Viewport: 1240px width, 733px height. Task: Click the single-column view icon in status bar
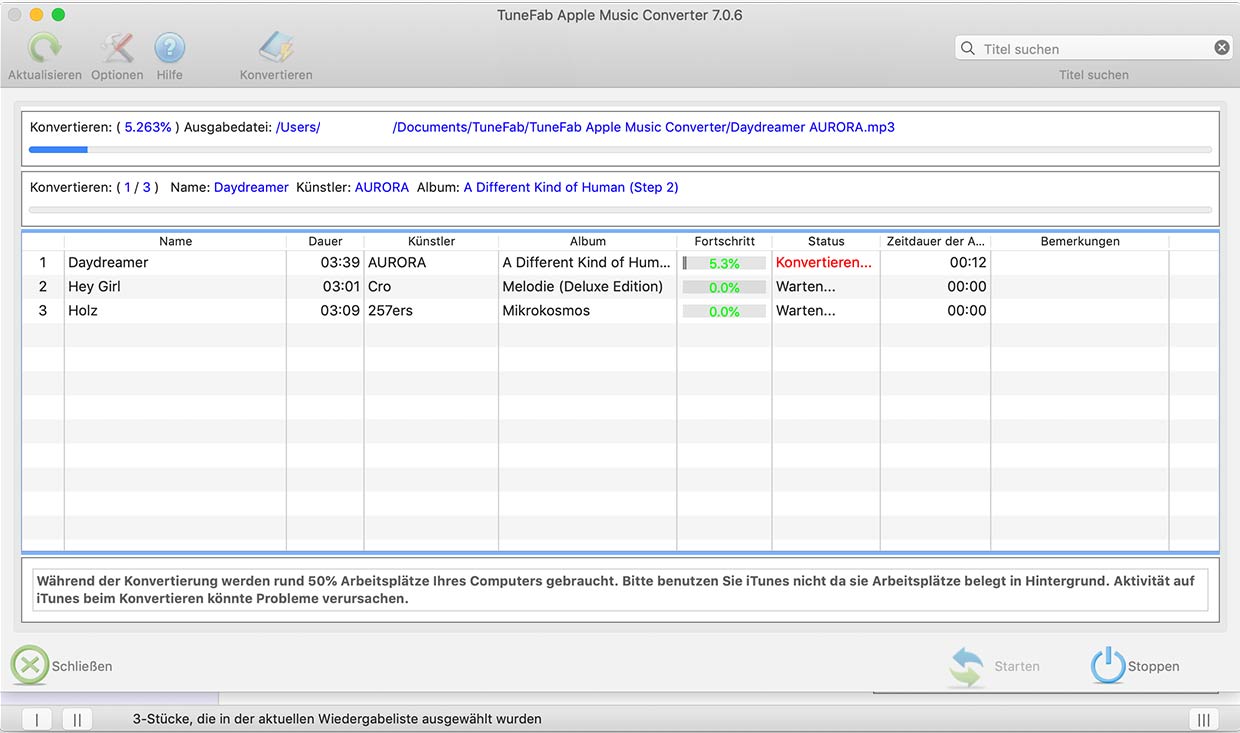coord(37,719)
